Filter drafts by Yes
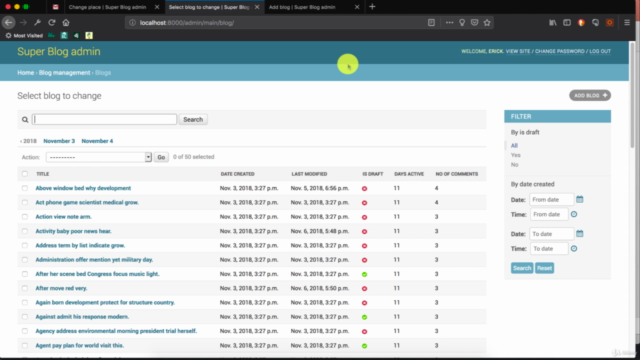The image size is (640, 360). tap(516, 155)
